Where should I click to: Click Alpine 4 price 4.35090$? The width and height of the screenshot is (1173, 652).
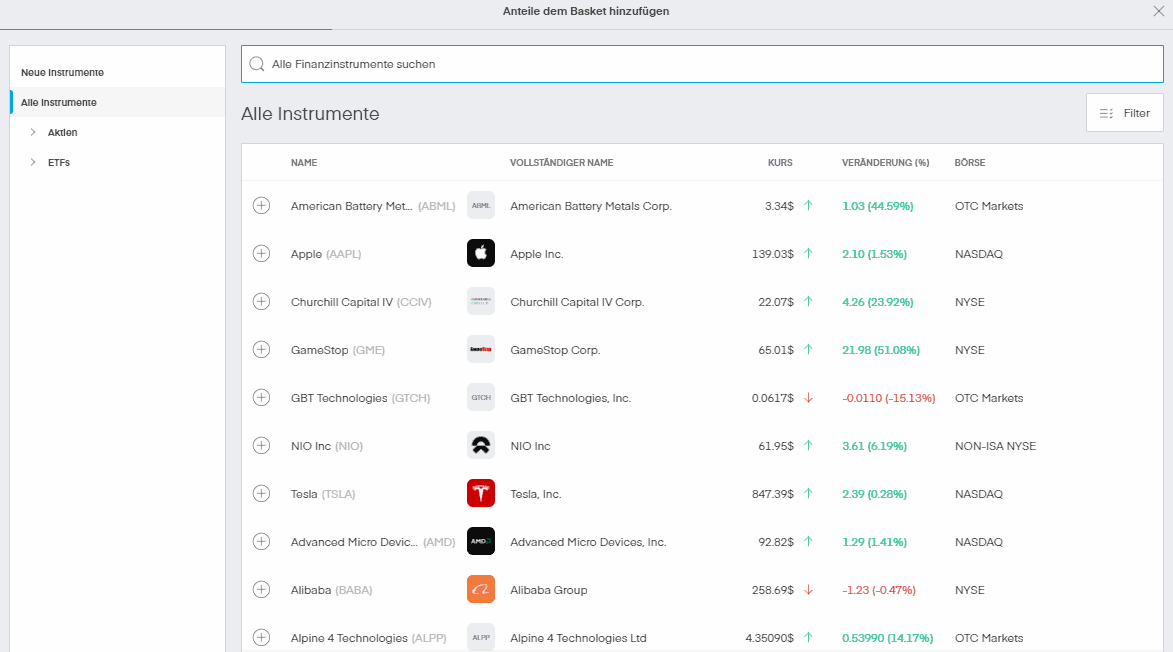[x=769, y=638]
